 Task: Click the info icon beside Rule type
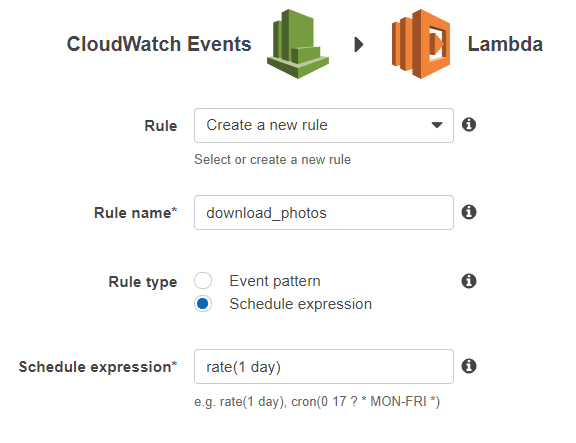(x=469, y=281)
